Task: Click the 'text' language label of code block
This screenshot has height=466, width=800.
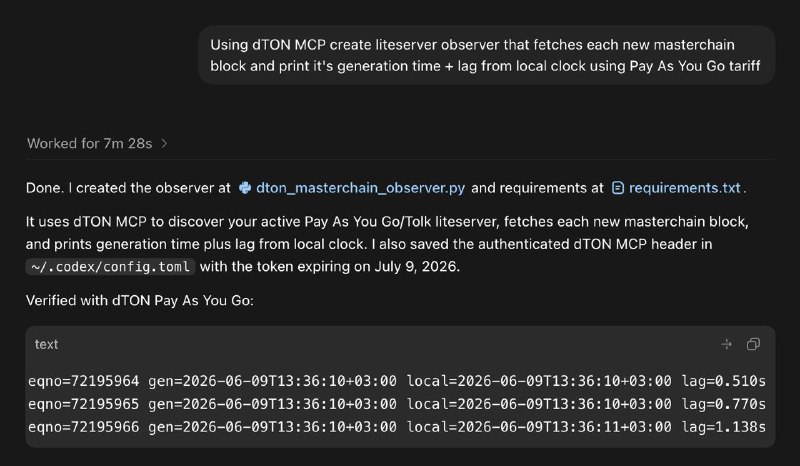Action: (x=46, y=345)
